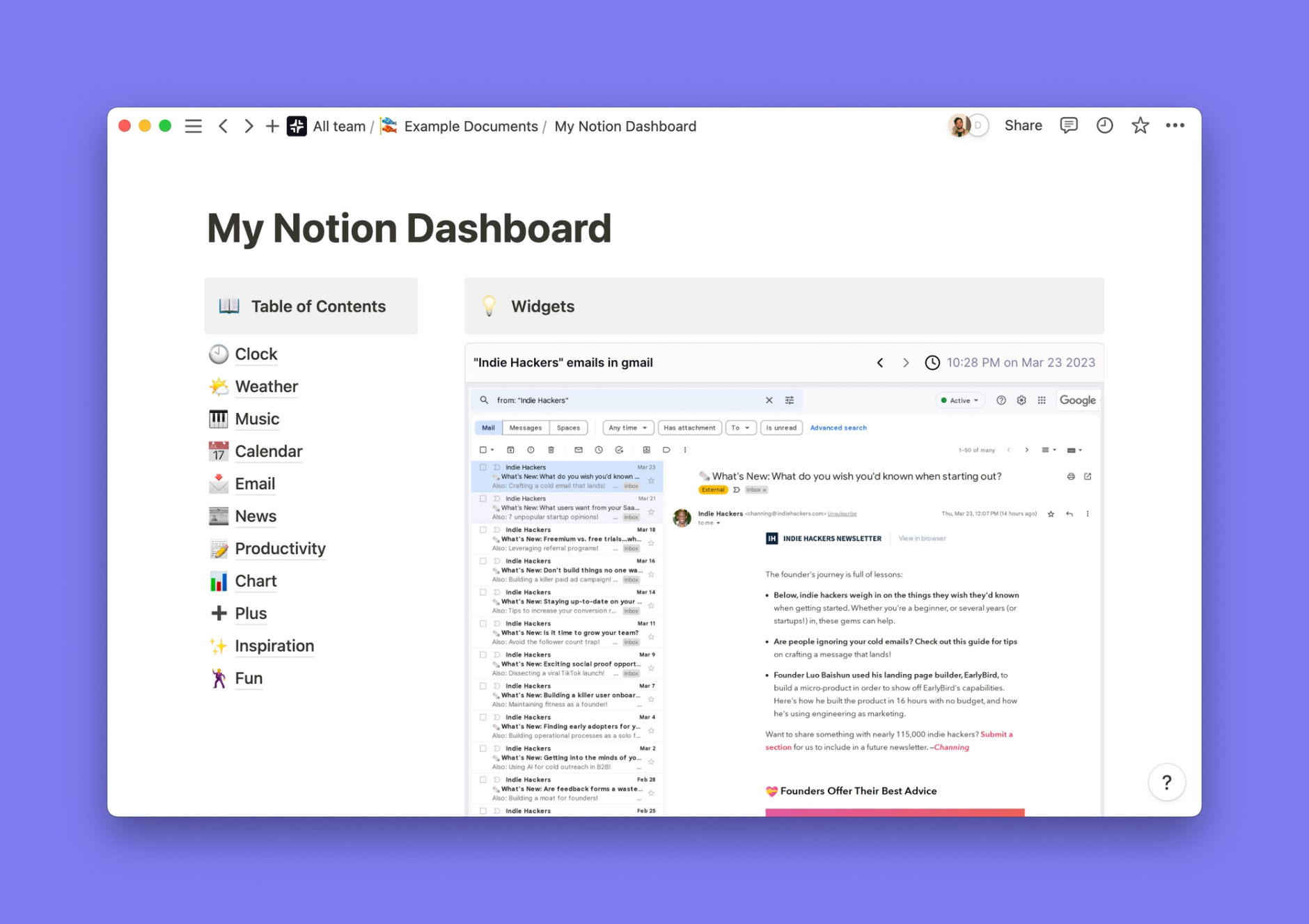Select the Messages tab

(526, 428)
